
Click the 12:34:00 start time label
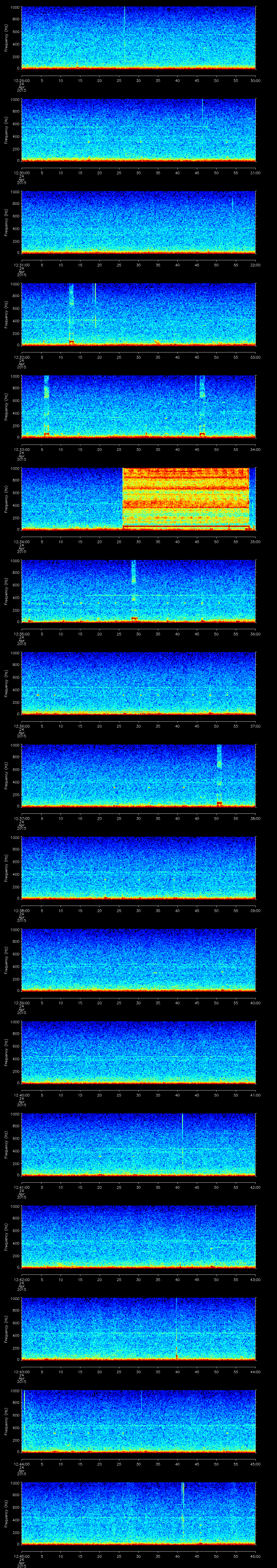21,542
